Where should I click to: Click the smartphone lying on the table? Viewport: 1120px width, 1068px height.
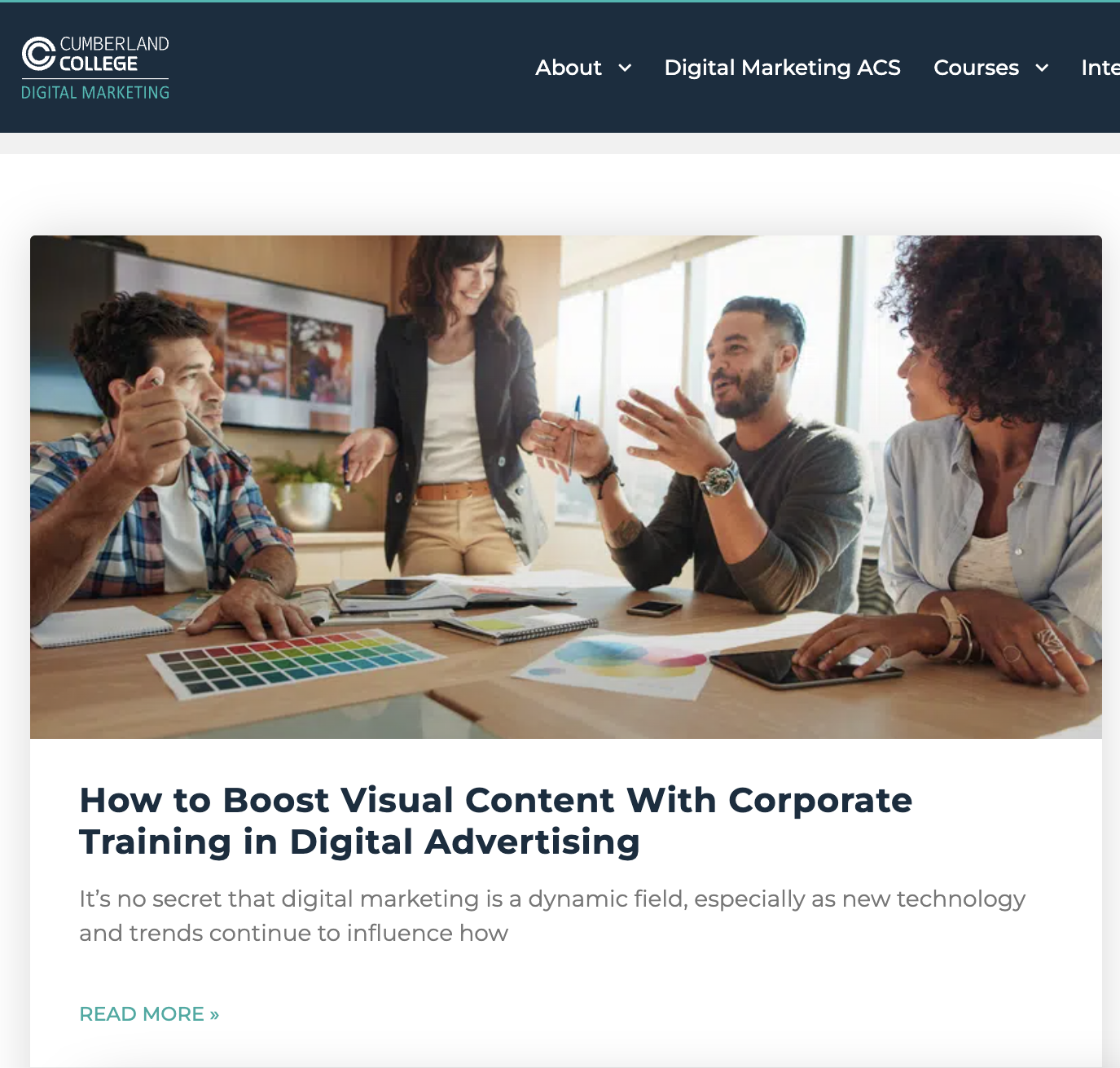653,608
